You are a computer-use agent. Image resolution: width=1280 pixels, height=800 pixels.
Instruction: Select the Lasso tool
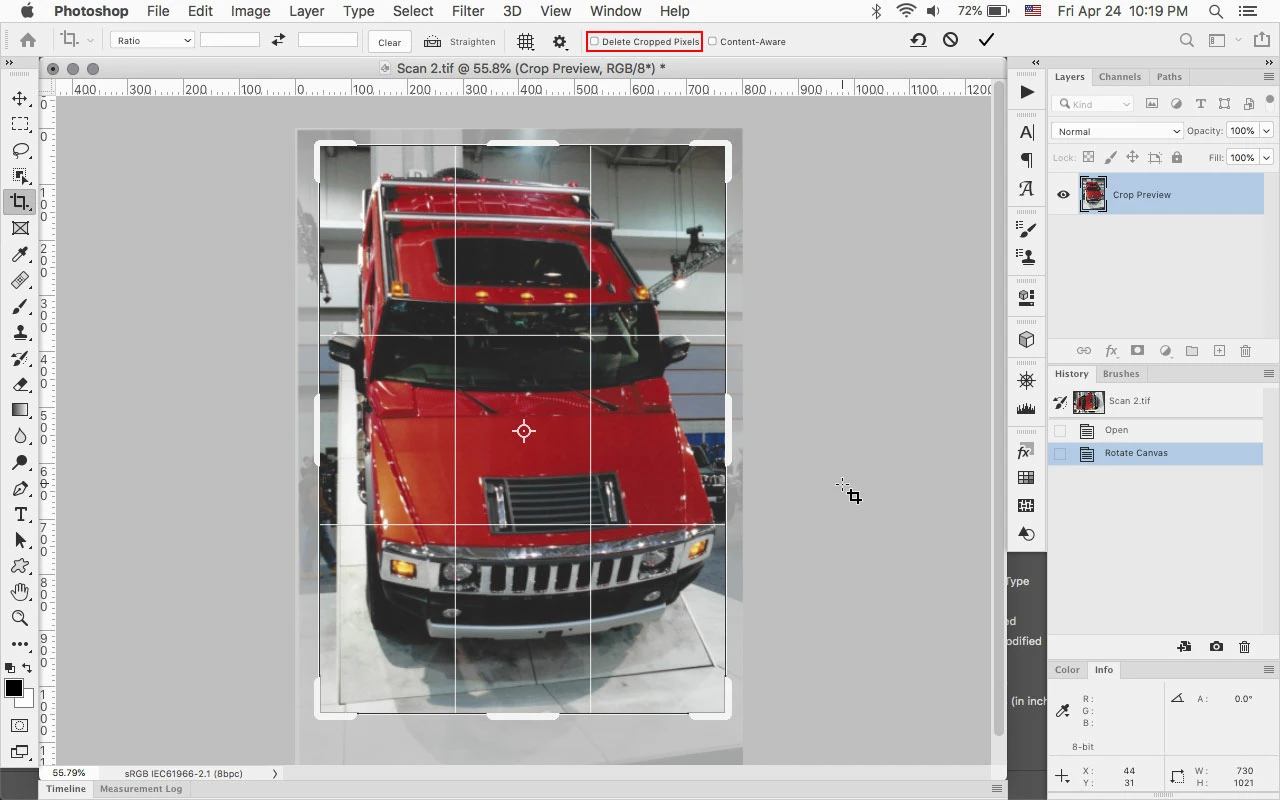[19, 150]
